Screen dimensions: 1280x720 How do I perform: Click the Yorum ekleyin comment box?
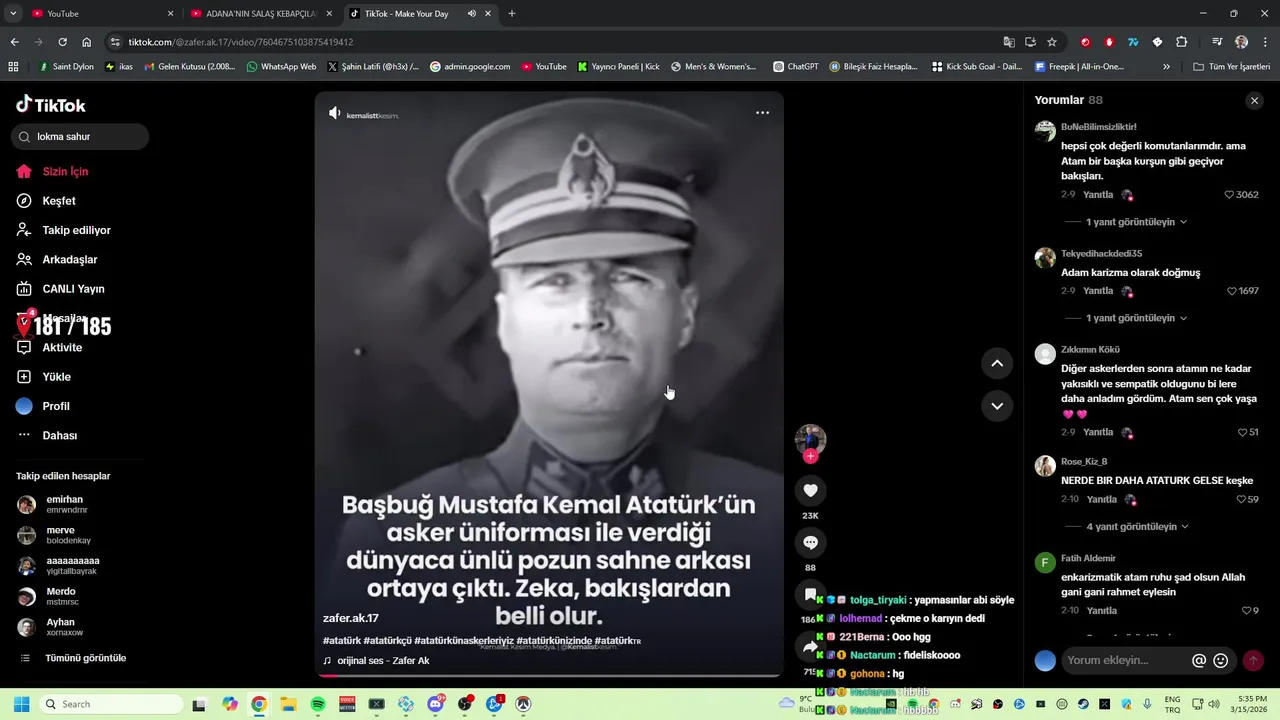[x=1126, y=660]
